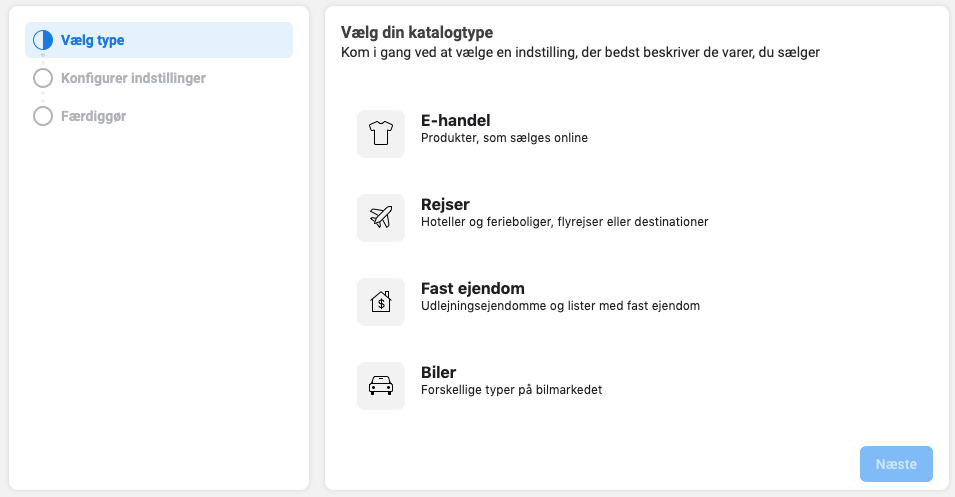
Task: Click the T-shirt icon for E-handel
Action: click(x=381, y=133)
